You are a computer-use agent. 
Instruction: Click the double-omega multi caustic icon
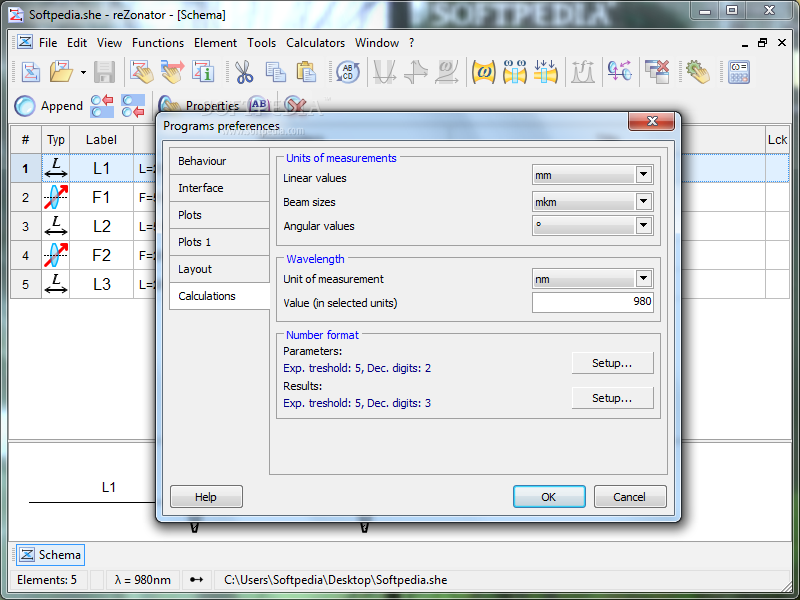515,72
